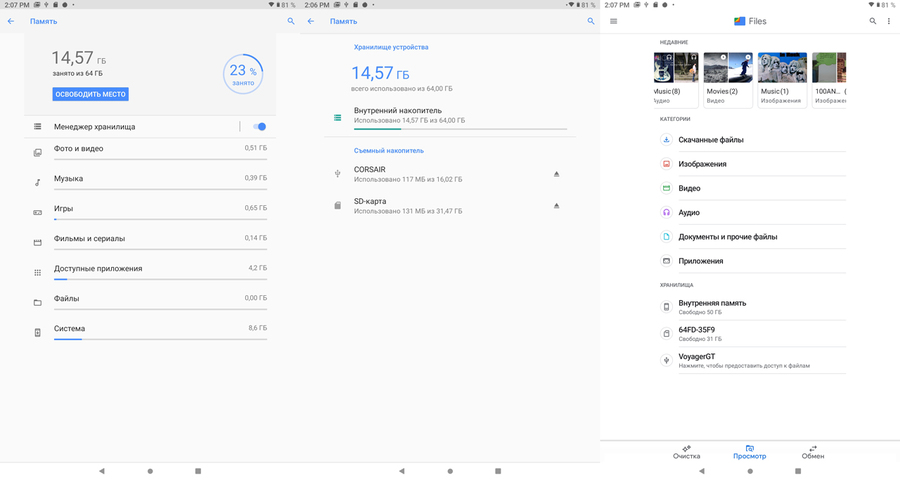Open the SD-карта storage entry
Image resolution: width=900 pixels, height=480 pixels.
450,206
